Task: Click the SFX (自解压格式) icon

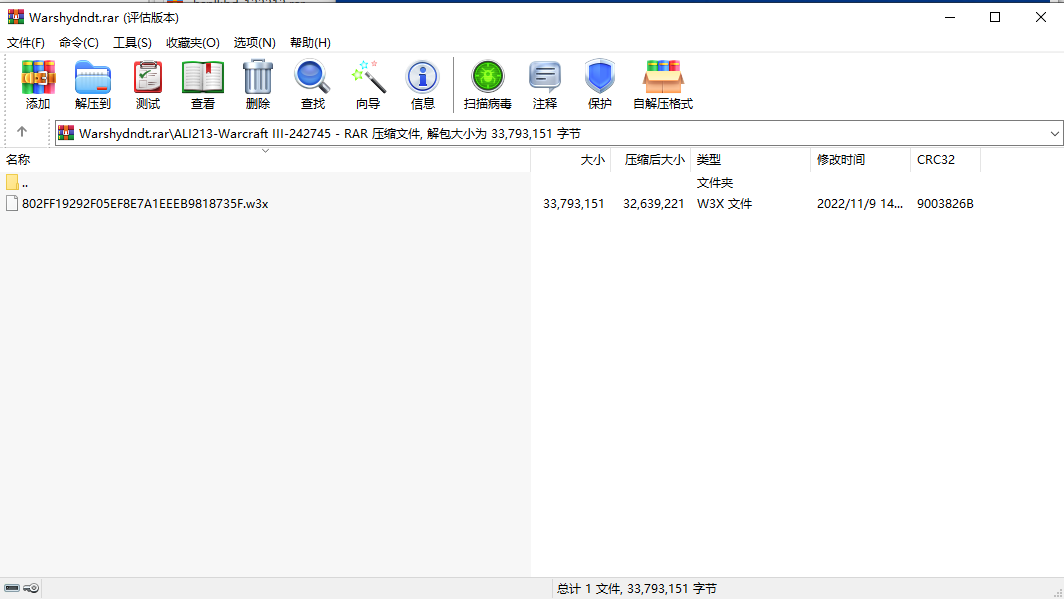Action: (x=663, y=84)
